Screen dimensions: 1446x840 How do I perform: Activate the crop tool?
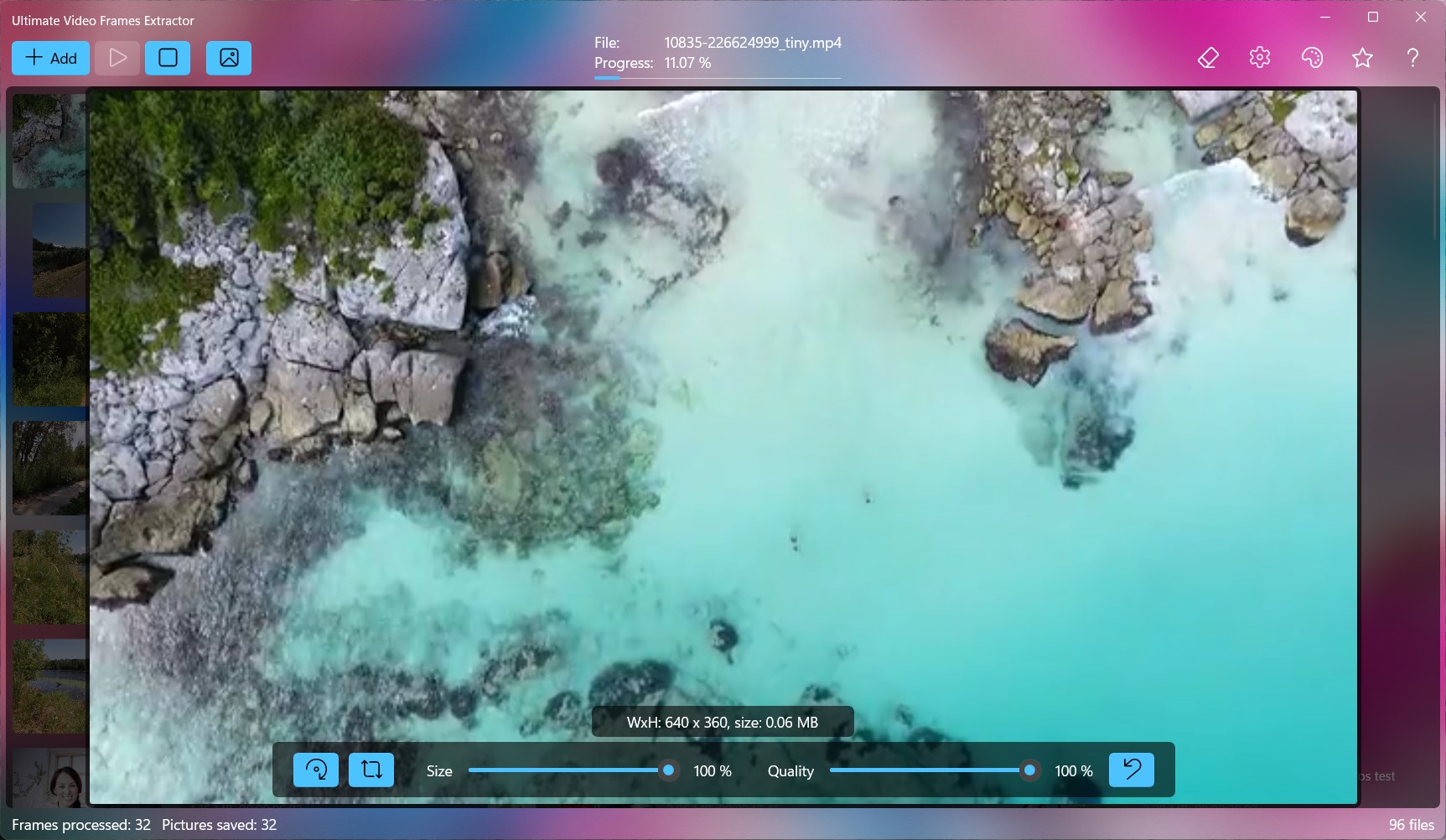[371, 770]
